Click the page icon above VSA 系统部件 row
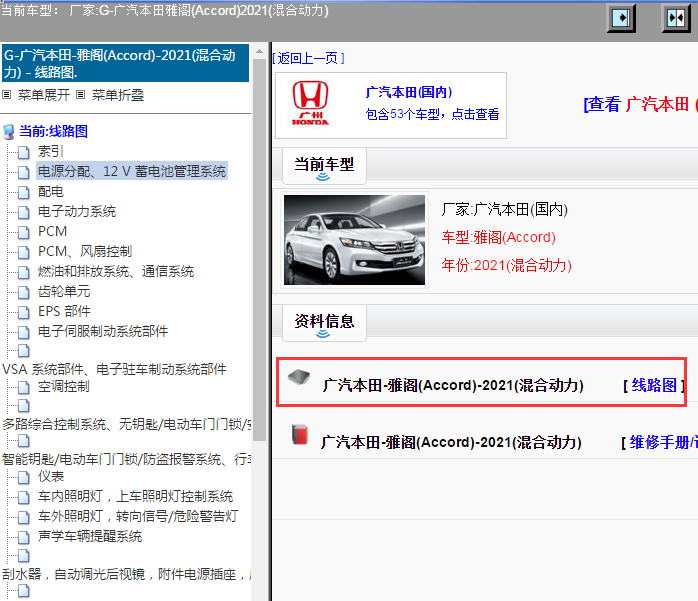 24,351
